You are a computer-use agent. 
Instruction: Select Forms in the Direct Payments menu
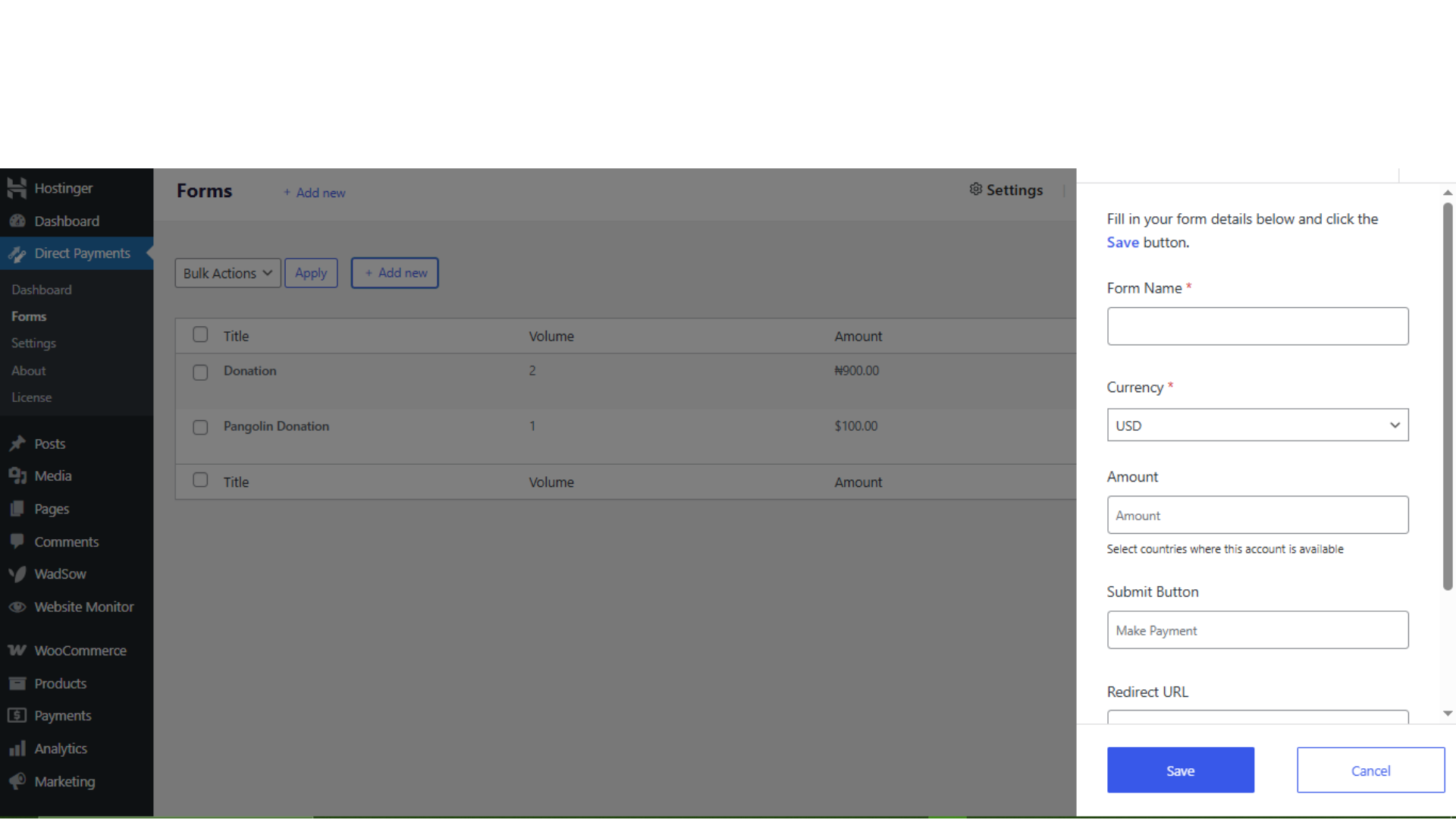tap(29, 316)
